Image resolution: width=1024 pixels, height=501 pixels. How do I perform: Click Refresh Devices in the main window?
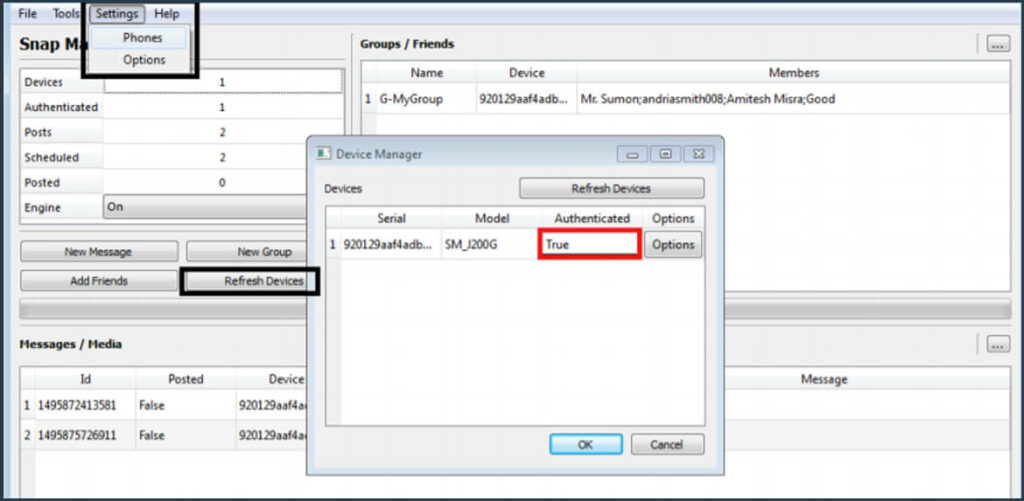(250, 281)
